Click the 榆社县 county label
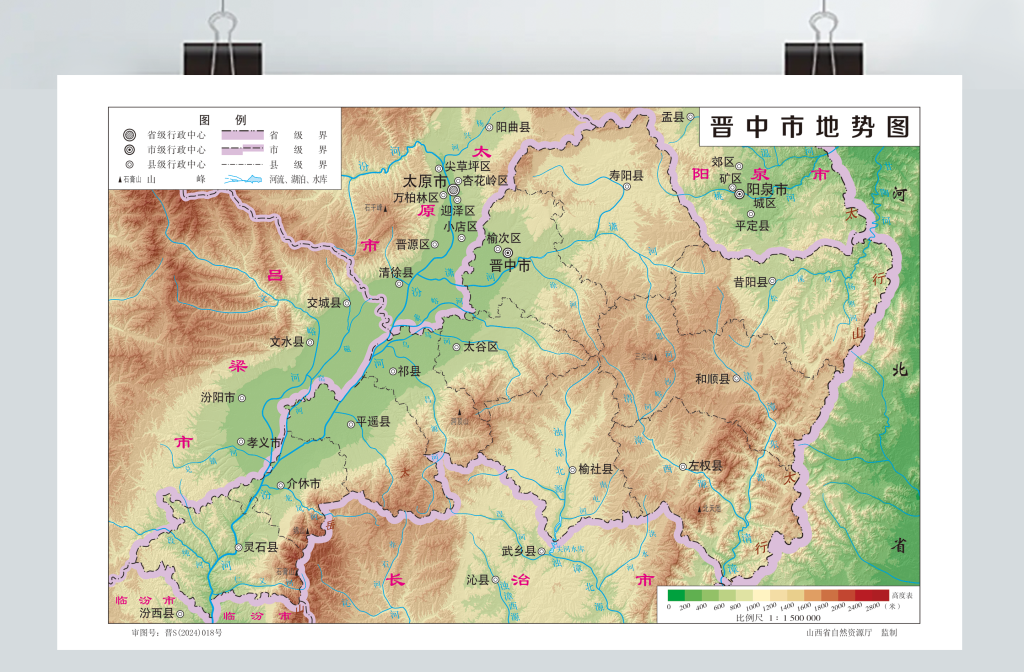The height and width of the screenshot is (672, 1024). [x=594, y=469]
